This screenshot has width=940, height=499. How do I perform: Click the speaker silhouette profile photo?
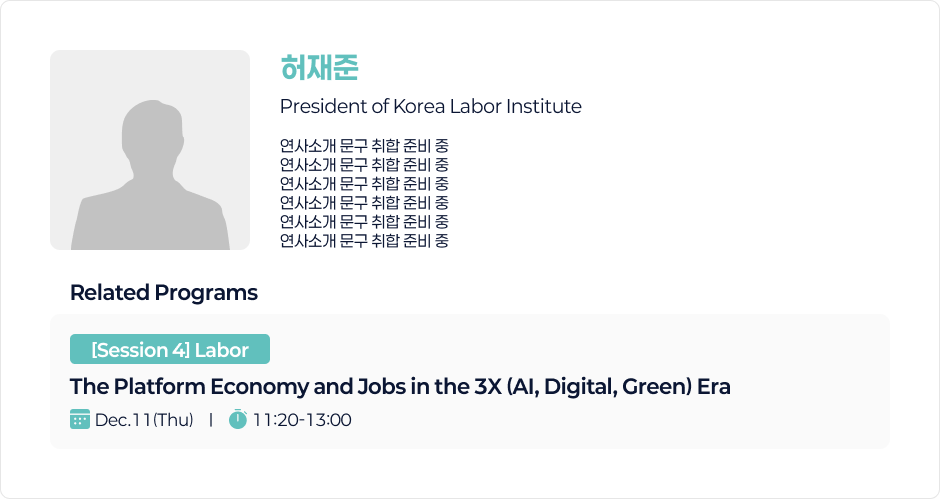point(150,150)
